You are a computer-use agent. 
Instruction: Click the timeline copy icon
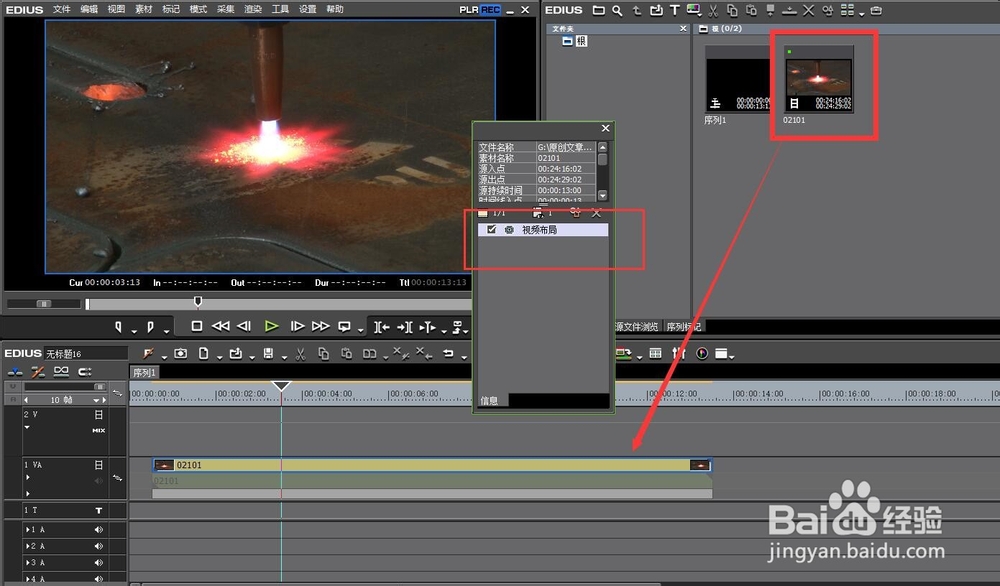point(323,353)
